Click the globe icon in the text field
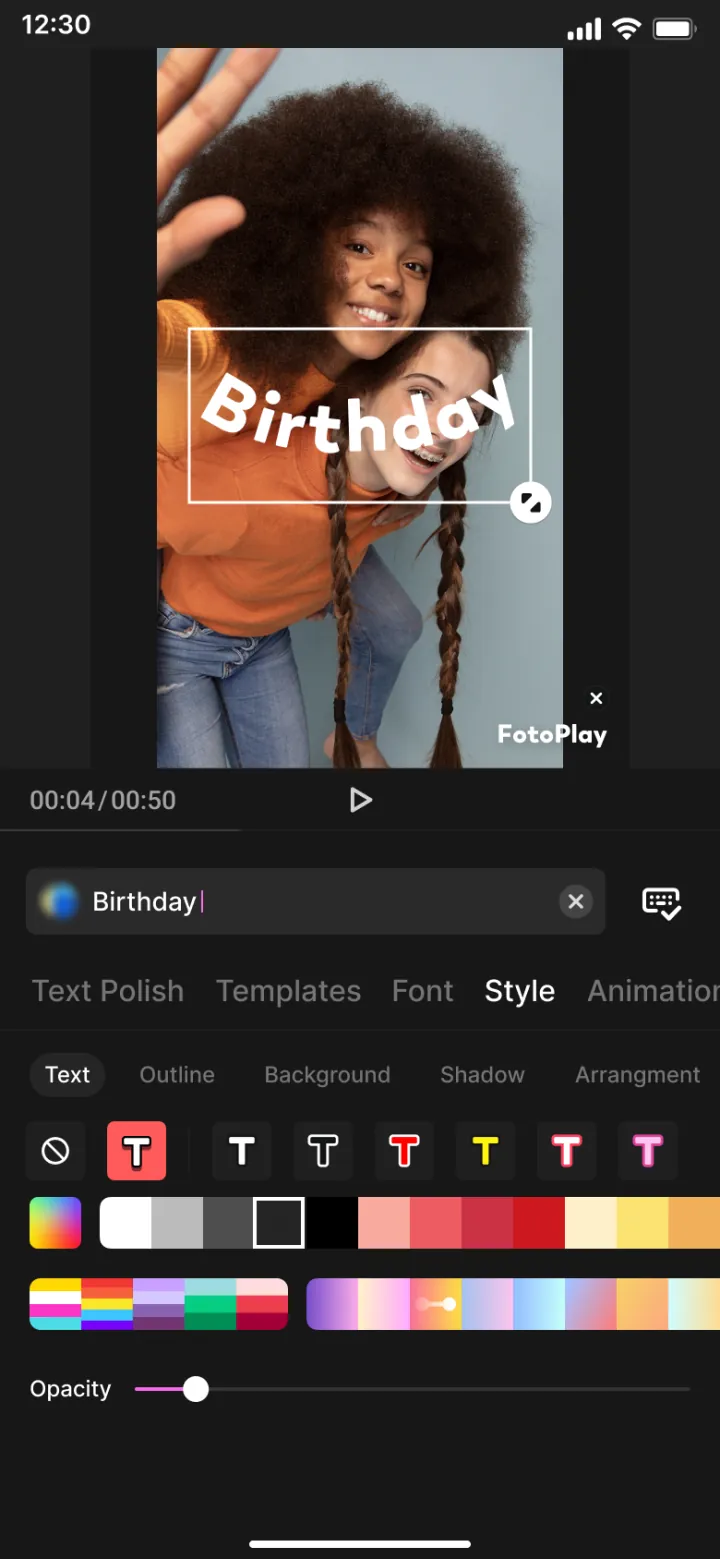720x1559 pixels. click(x=59, y=902)
